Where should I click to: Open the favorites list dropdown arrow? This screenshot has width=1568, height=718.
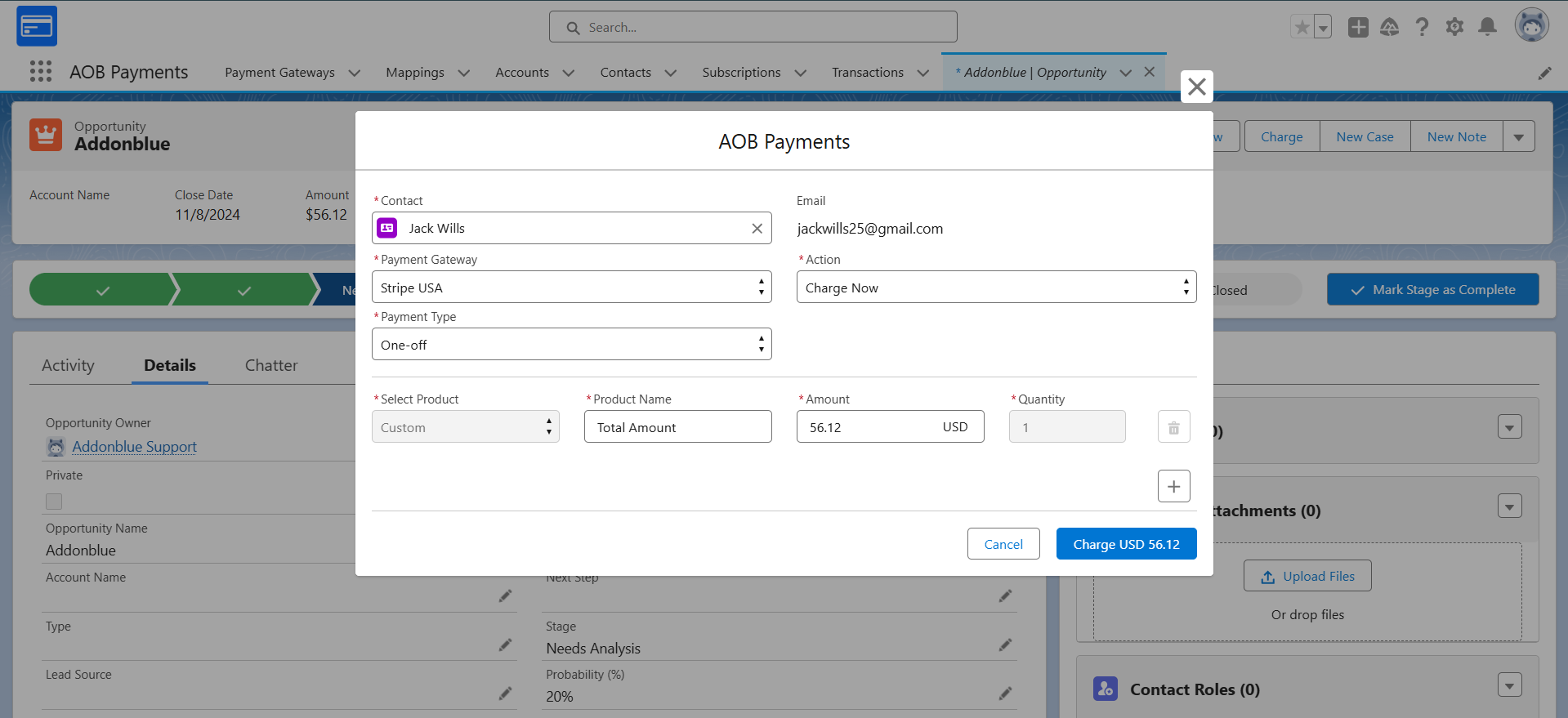coord(1322,27)
